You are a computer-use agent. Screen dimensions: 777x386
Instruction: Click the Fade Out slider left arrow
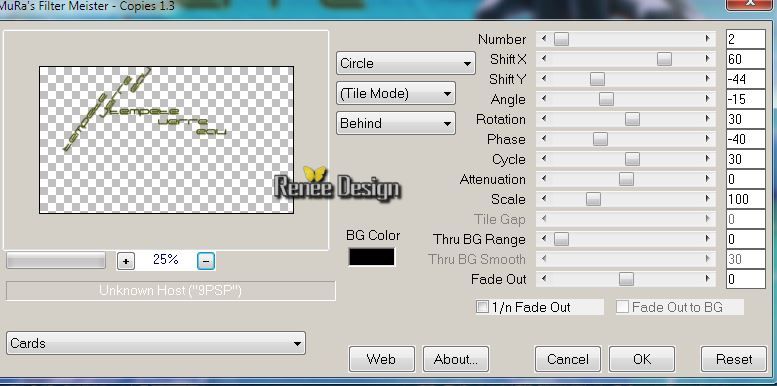[544, 279]
